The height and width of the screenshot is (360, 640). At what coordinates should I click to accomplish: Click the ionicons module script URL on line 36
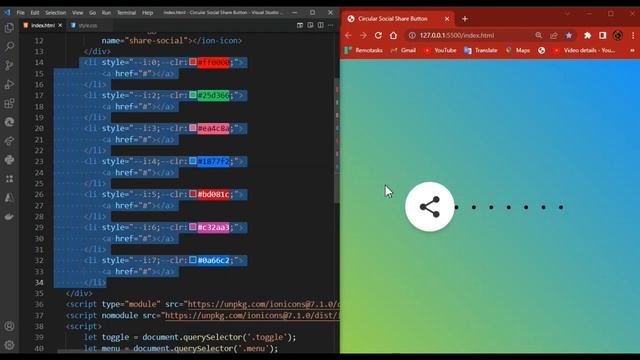click(263, 304)
